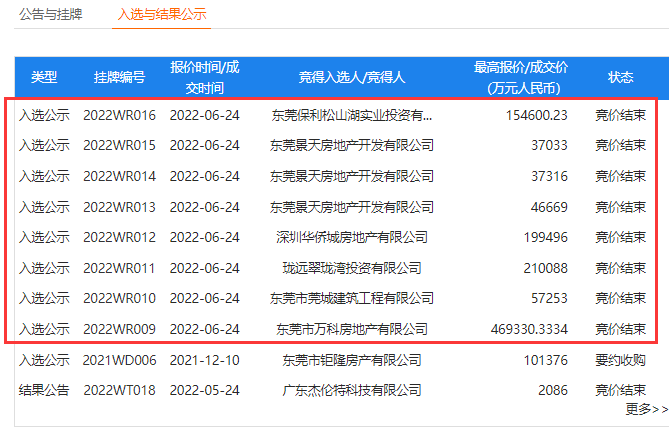The width and height of the screenshot is (669, 432).
Task: Click the price 37033
Action: [550, 145]
